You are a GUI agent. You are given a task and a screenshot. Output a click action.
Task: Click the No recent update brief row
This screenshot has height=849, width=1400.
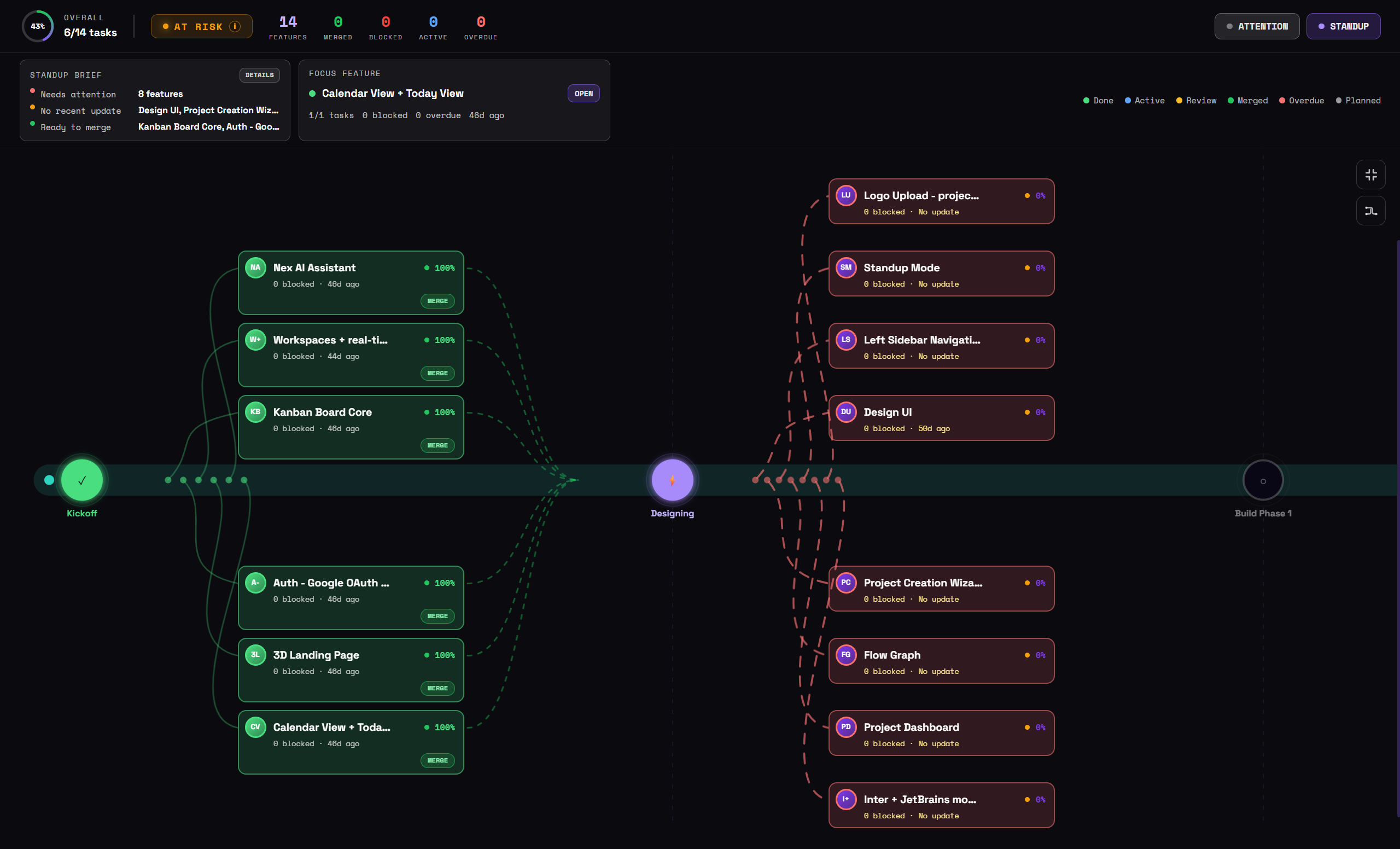(x=155, y=111)
